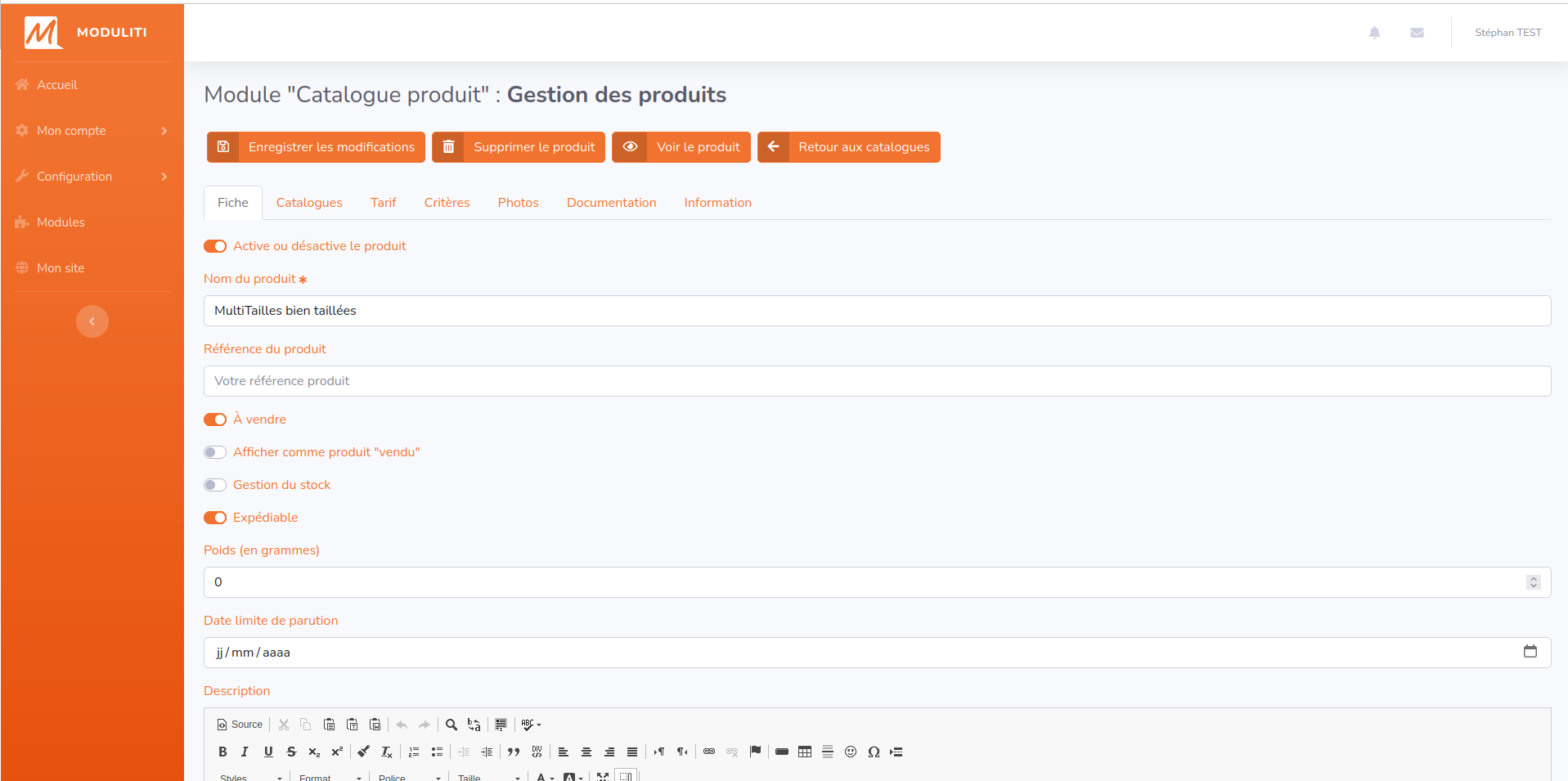This screenshot has height=781, width=1568.
Task: Switch to the Catalogues tab
Action: coord(309,203)
